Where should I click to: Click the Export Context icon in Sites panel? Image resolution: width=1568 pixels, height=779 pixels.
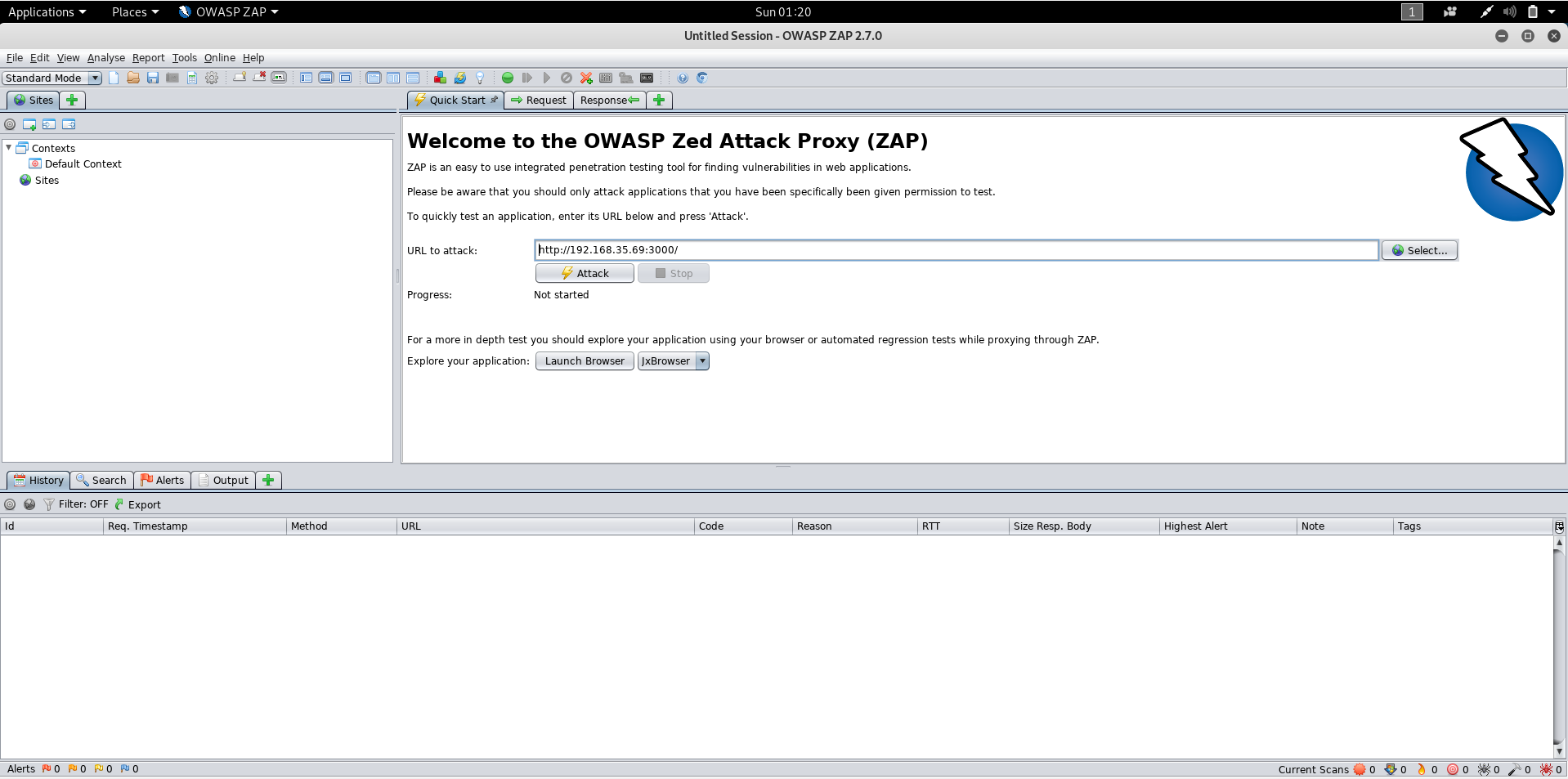click(x=69, y=124)
